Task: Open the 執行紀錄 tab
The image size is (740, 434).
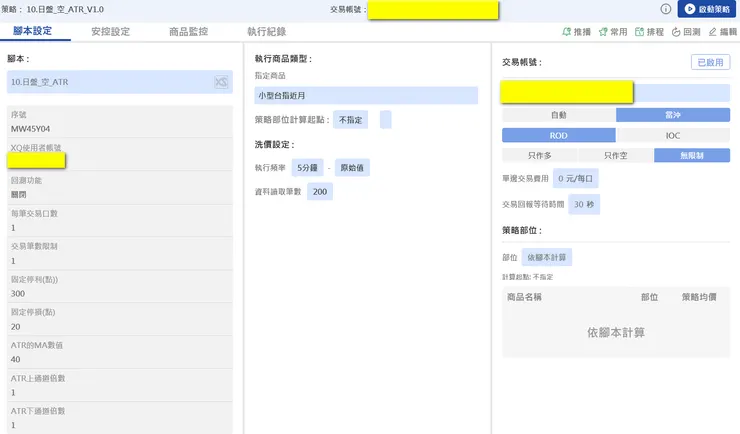Action: coord(267,32)
